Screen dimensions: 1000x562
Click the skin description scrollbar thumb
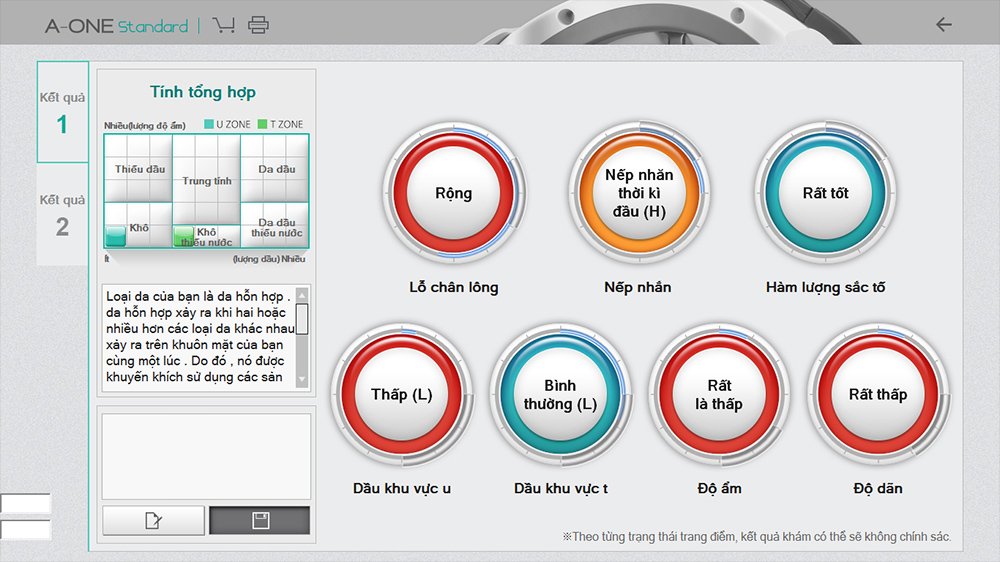302,318
